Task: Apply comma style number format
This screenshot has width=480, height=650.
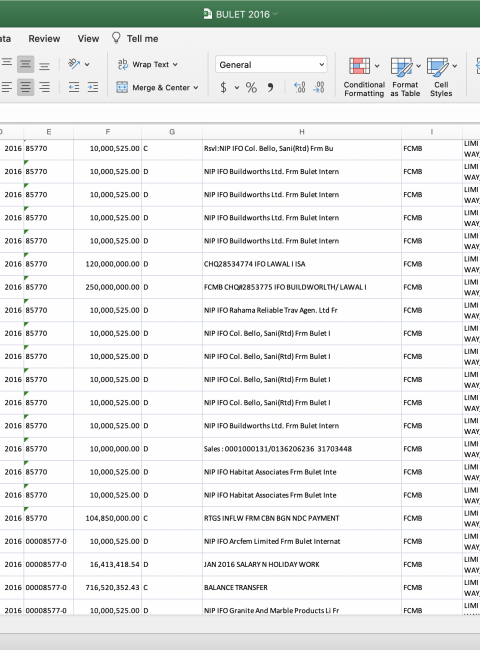Action: 270,87
